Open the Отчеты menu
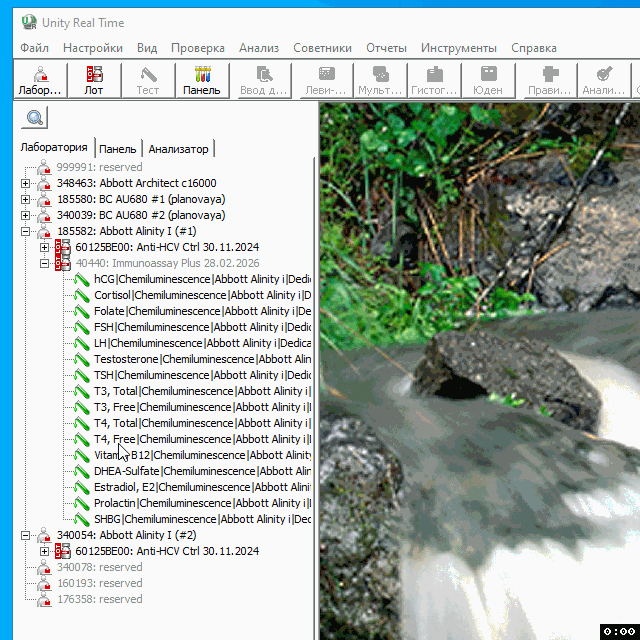 (x=386, y=48)
